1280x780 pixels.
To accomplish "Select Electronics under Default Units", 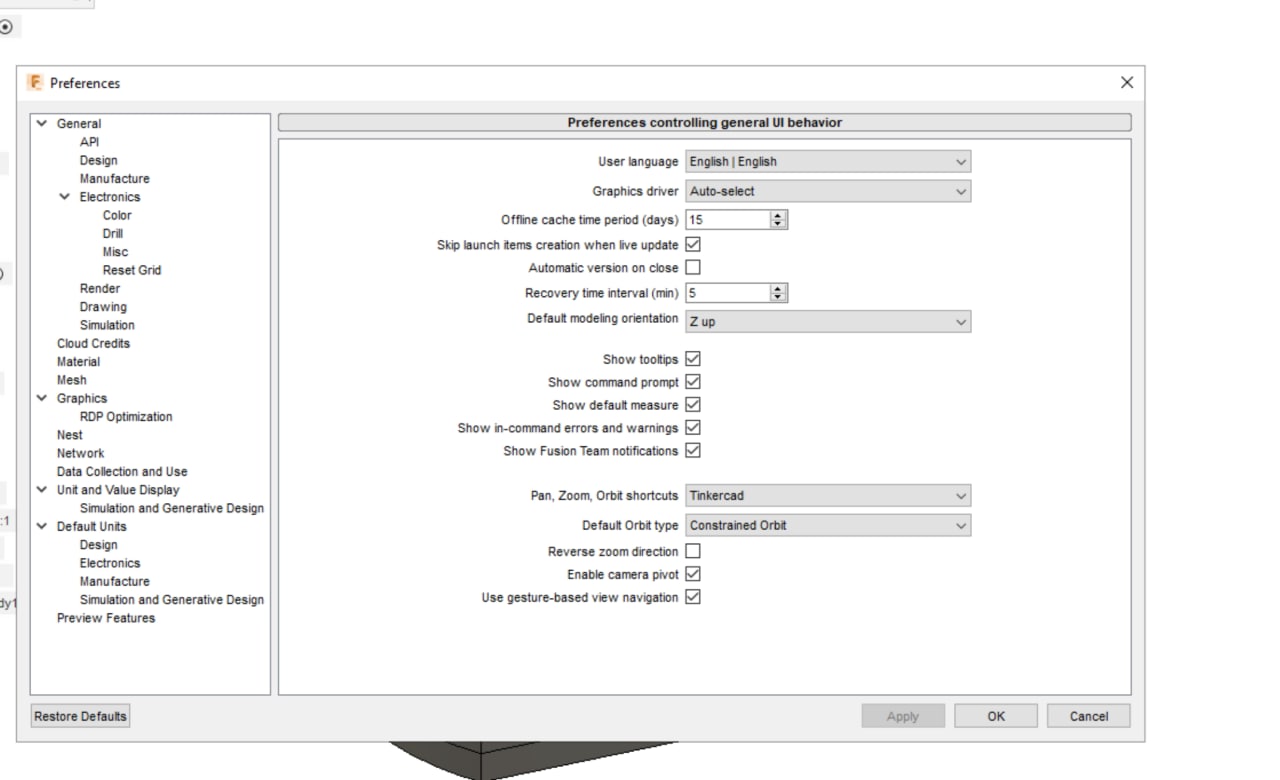I will pyautogui.click(x=110, y=563).
